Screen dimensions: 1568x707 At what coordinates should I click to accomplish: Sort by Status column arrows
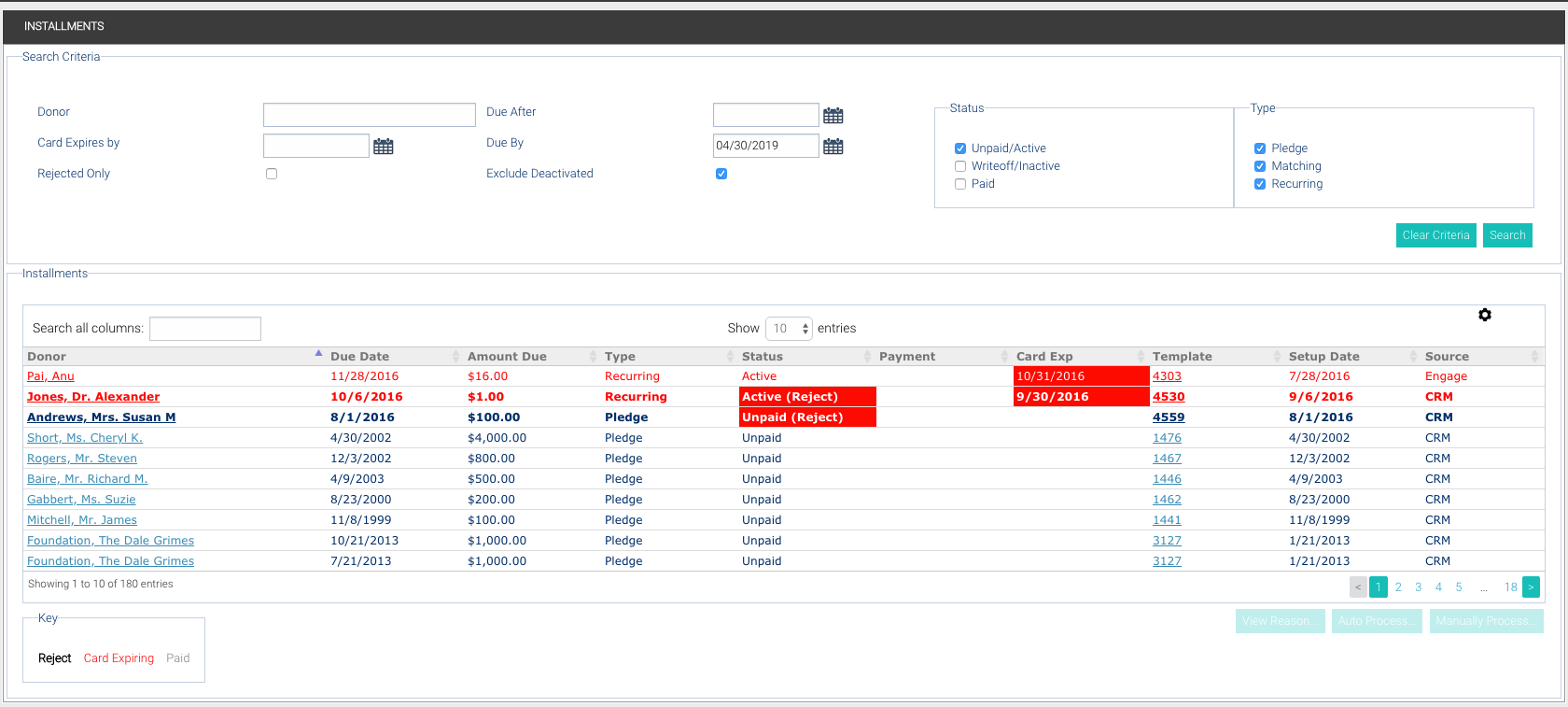867,356
